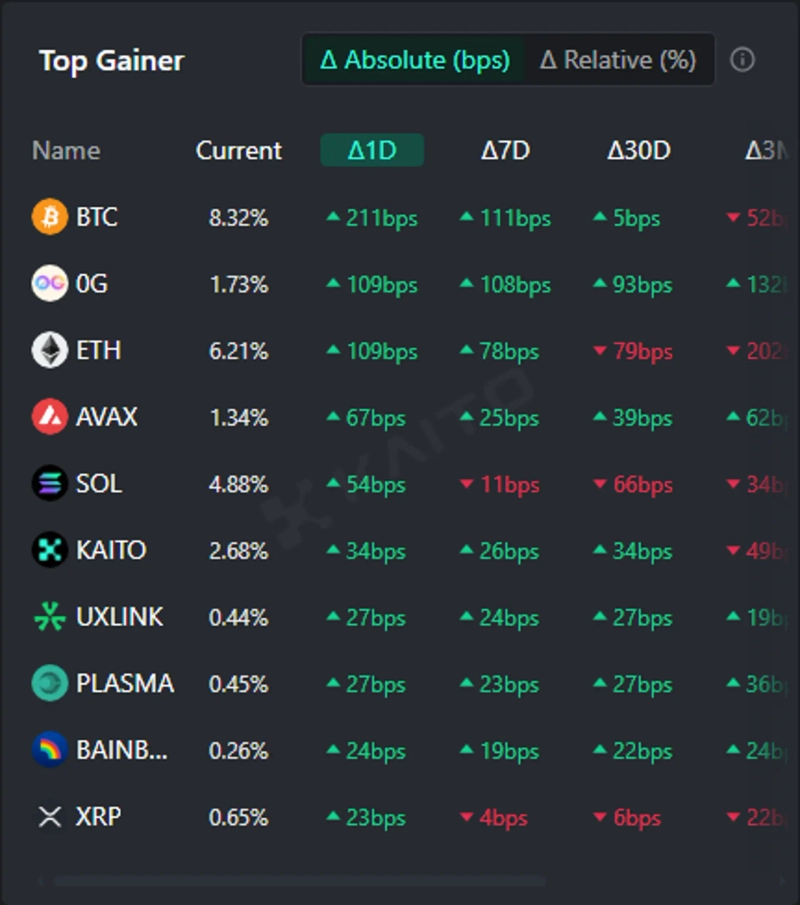Sort by the Current column header
This screenshot has height=905, width=800.
point(239,151)
